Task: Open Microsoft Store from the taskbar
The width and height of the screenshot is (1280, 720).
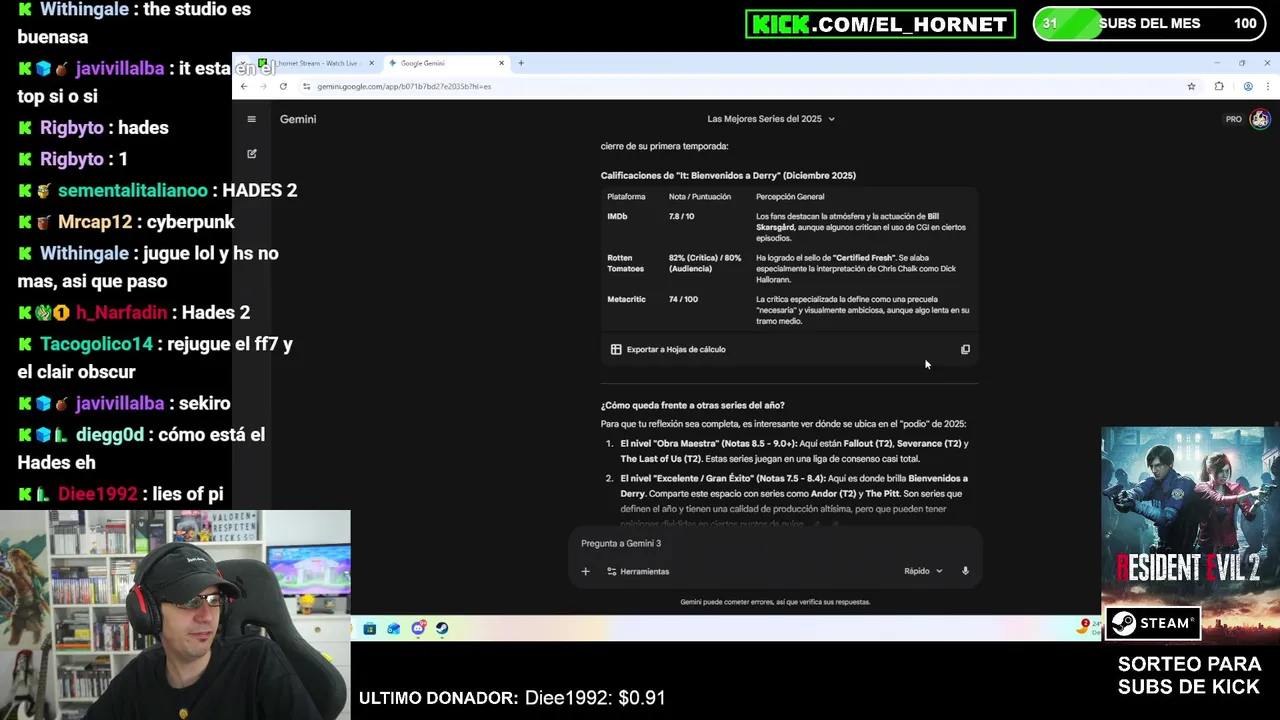Action: 369,628
